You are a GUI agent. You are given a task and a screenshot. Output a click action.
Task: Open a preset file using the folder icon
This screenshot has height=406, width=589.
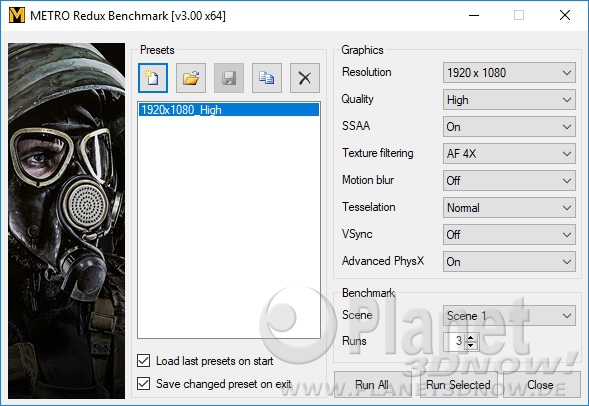click(191, 78)
